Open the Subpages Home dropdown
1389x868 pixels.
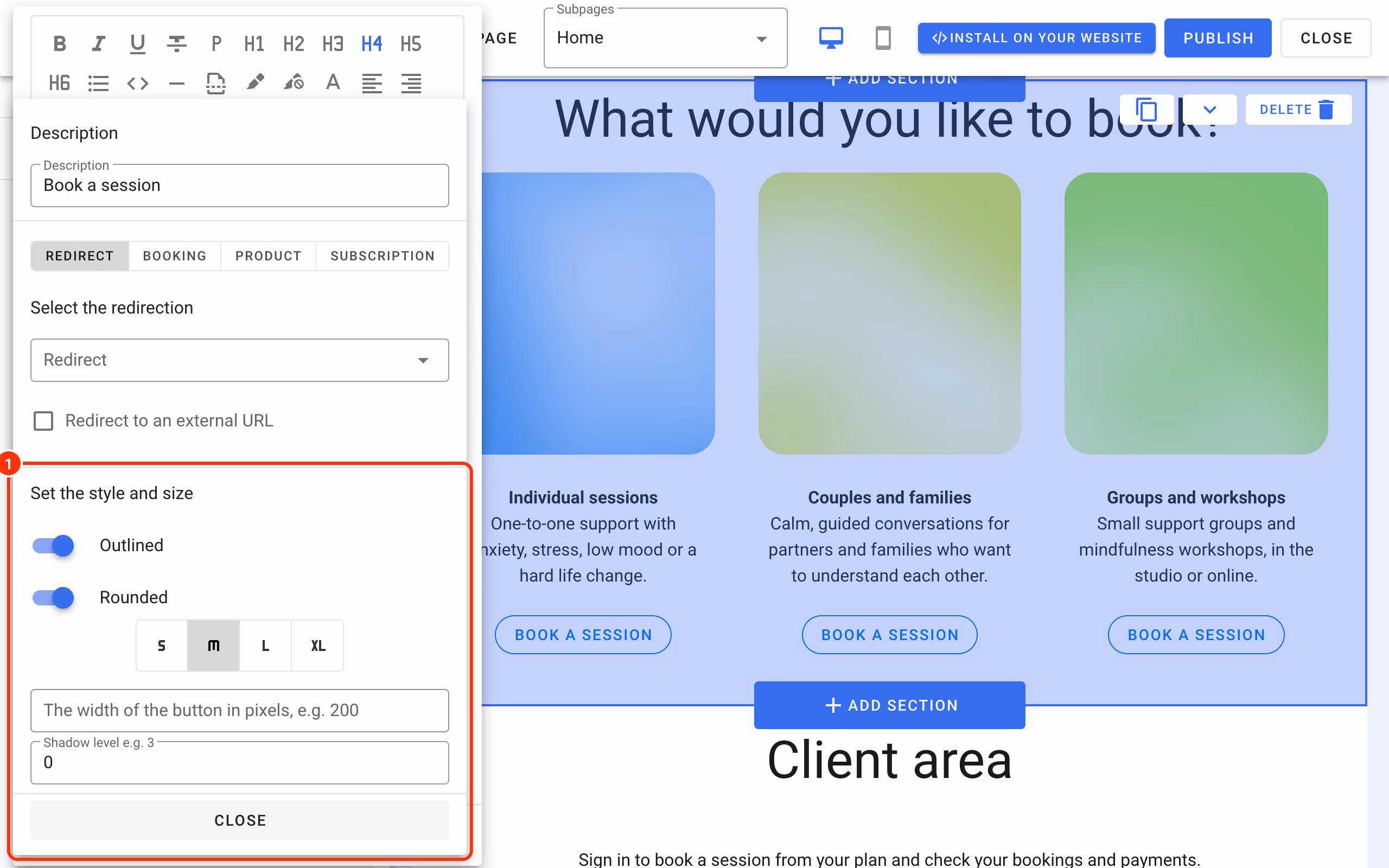coord(665,39)
